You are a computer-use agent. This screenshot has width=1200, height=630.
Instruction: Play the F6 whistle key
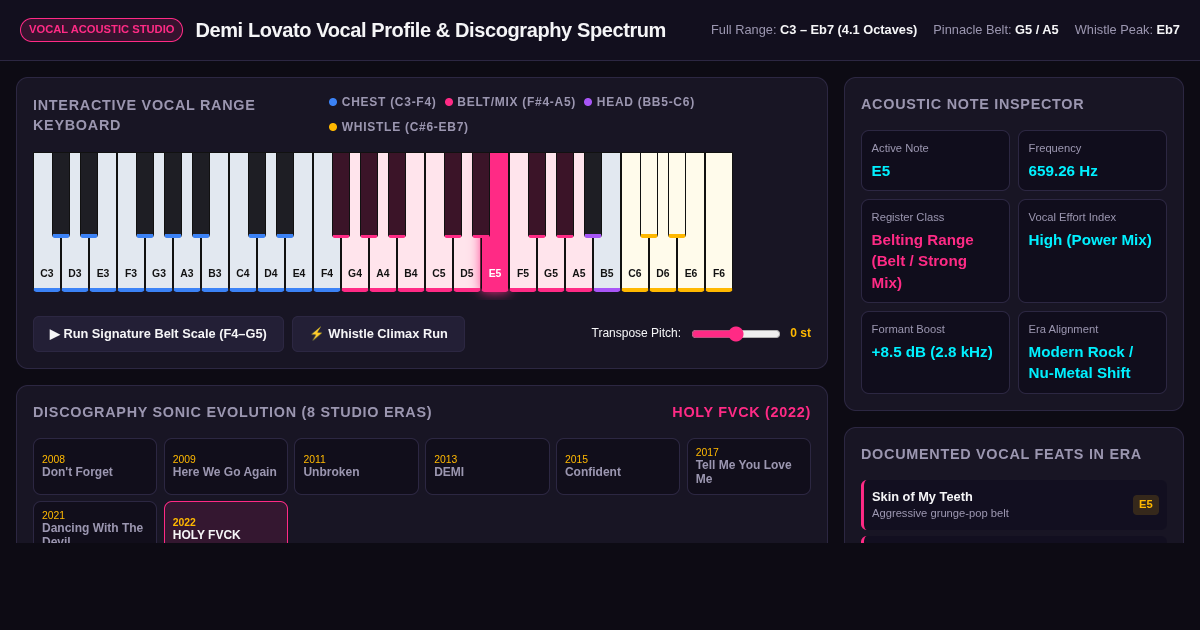tap(719, 265)
